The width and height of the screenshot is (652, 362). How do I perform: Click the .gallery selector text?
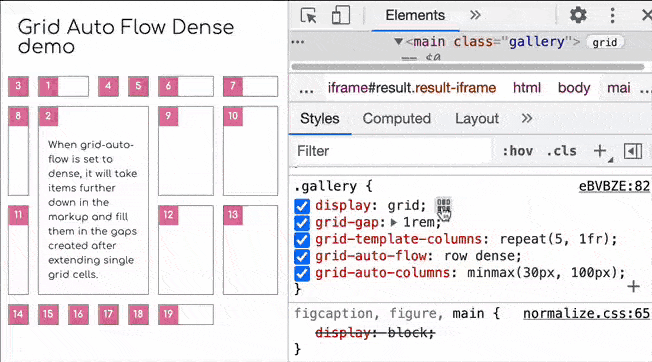coord(326,186)
